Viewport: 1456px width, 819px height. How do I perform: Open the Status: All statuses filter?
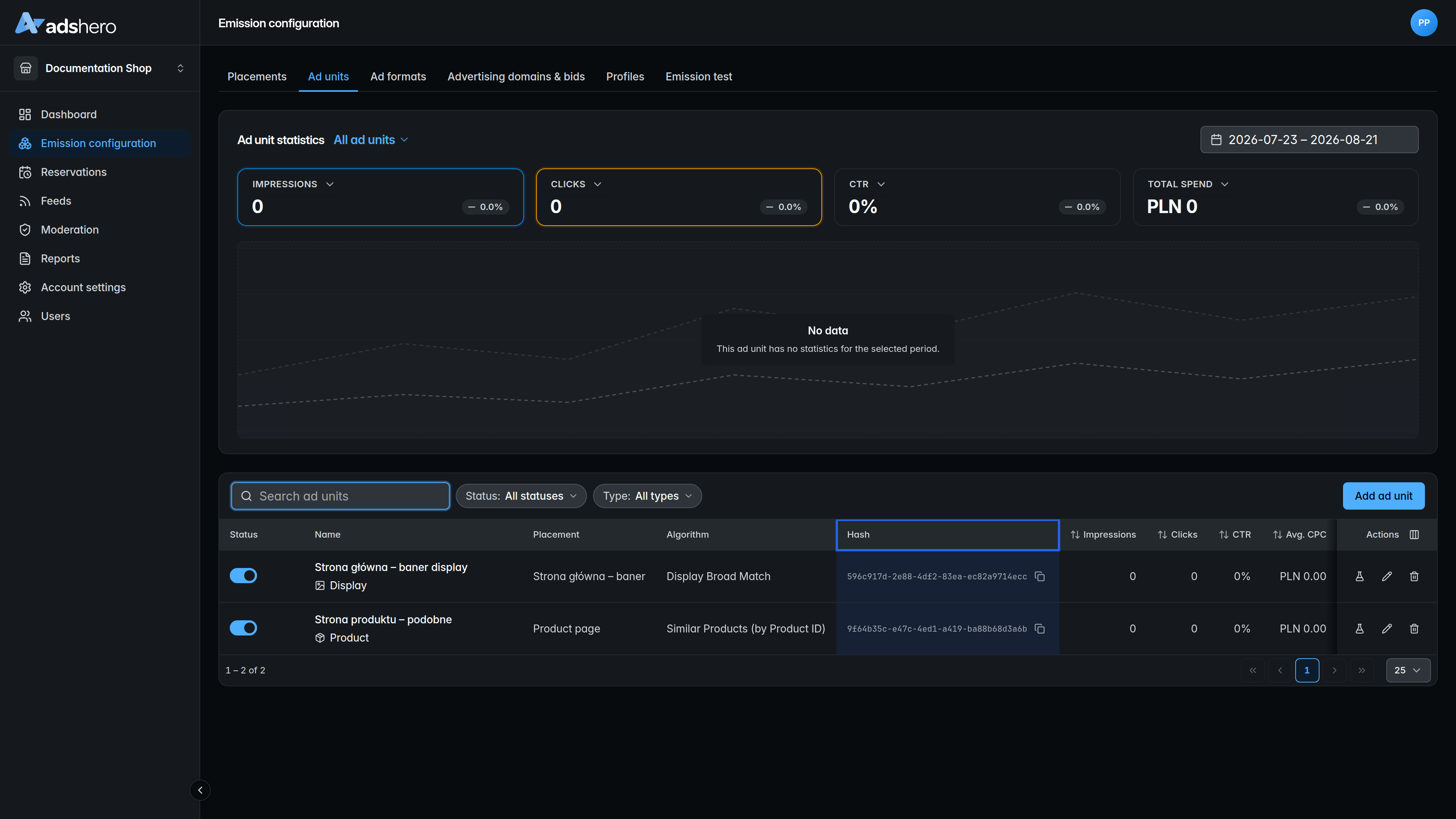coord(521,496)
